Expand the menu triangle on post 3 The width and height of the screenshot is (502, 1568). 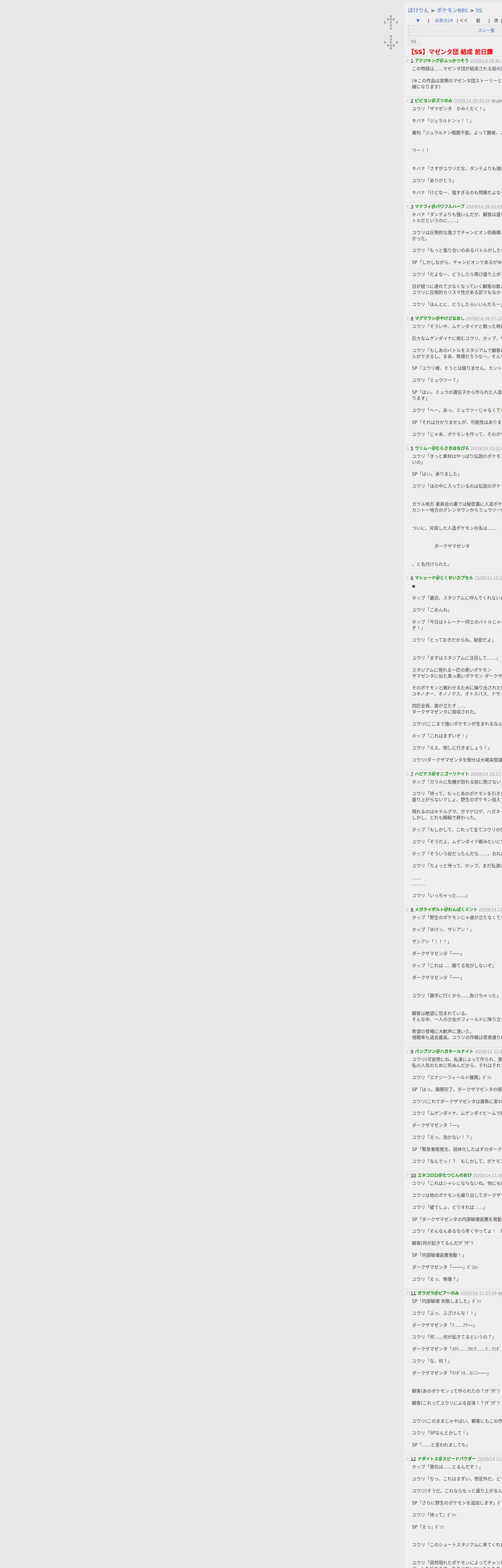click(x=408, y=207)
